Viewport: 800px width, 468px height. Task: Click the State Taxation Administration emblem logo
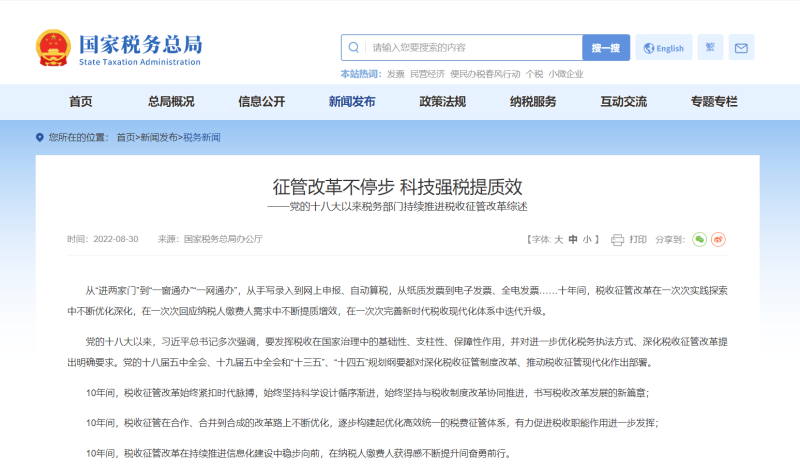53,48
